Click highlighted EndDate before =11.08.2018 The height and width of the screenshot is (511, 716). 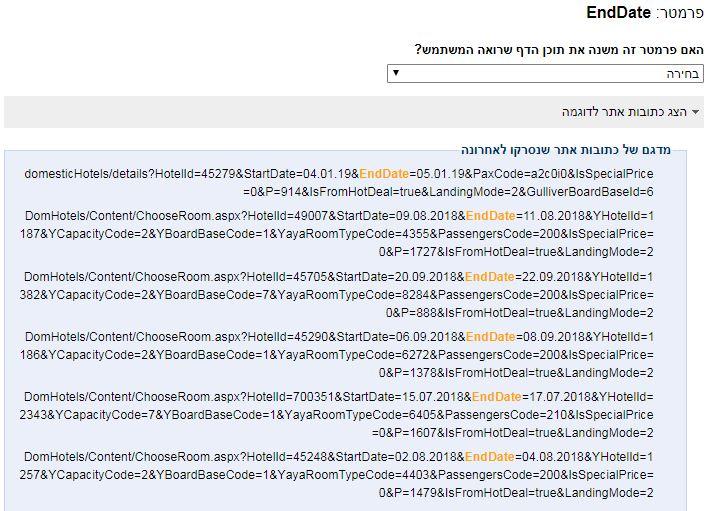click(490, 216)
